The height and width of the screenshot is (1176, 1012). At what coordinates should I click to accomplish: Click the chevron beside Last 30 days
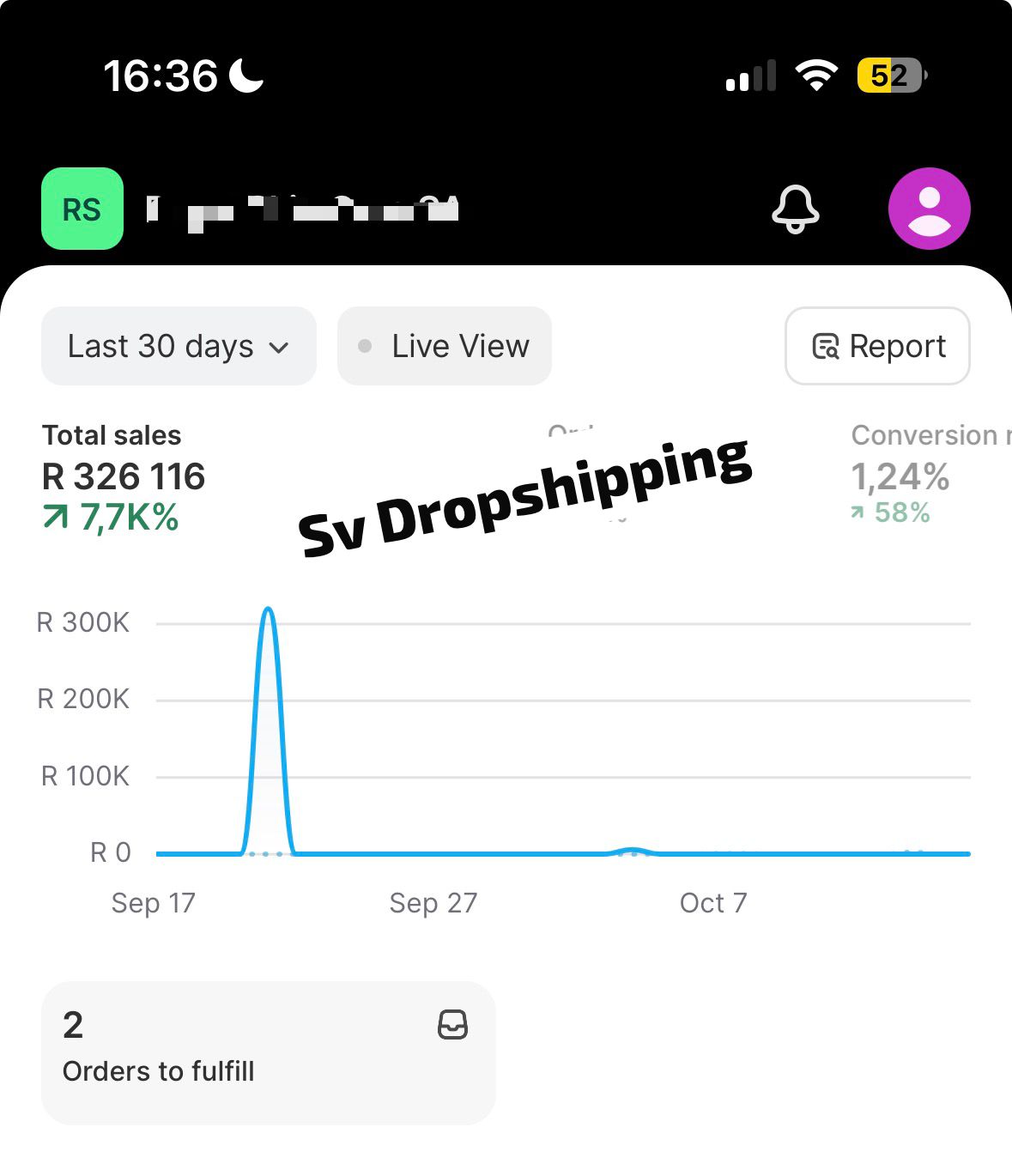(279, 348)
